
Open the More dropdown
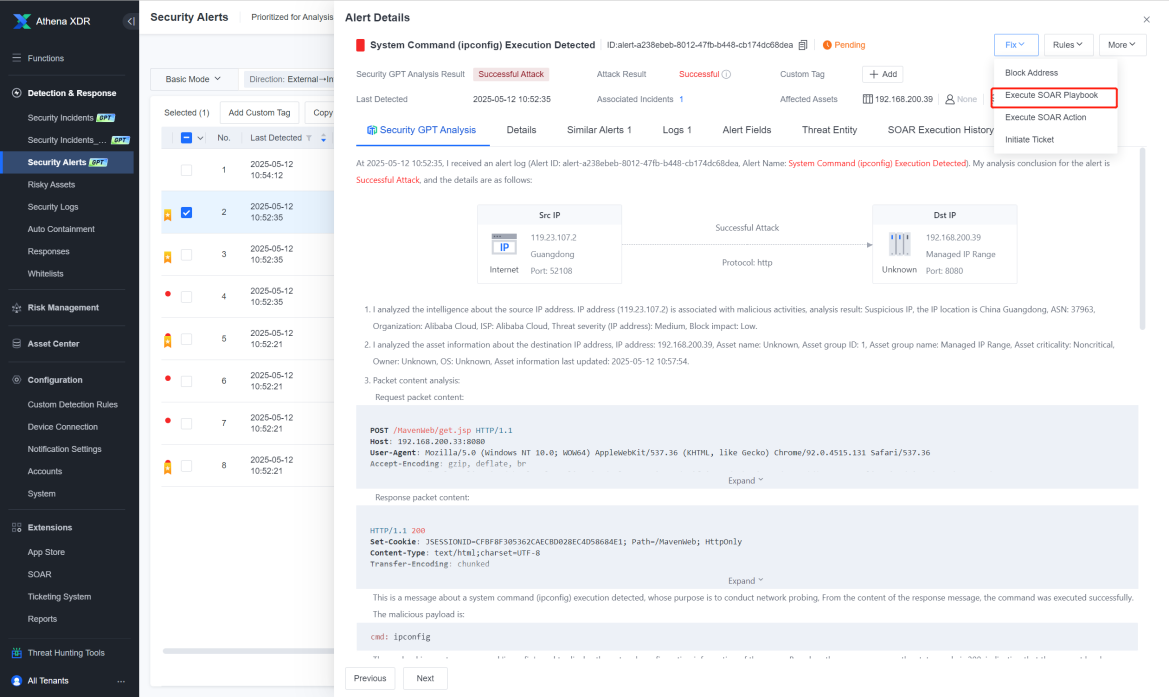pyautogui.click(x=1122, y=45)
